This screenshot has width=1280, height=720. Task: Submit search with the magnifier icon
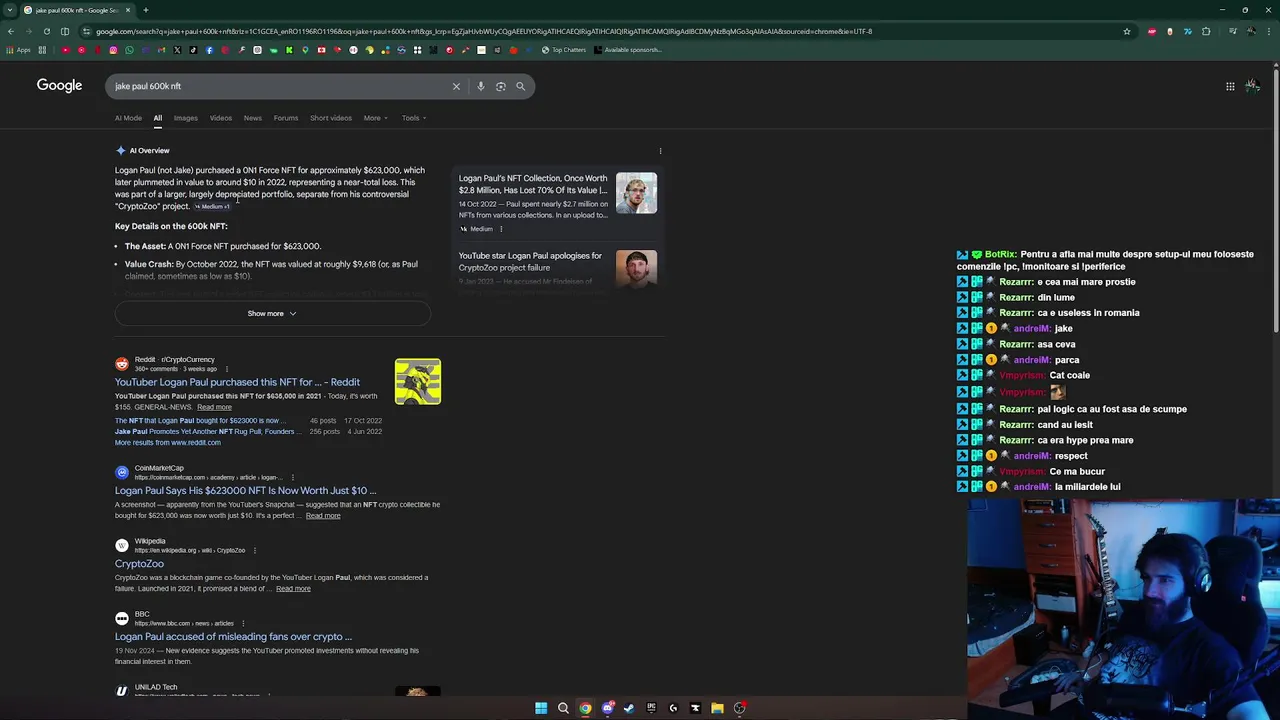(520, 86)
